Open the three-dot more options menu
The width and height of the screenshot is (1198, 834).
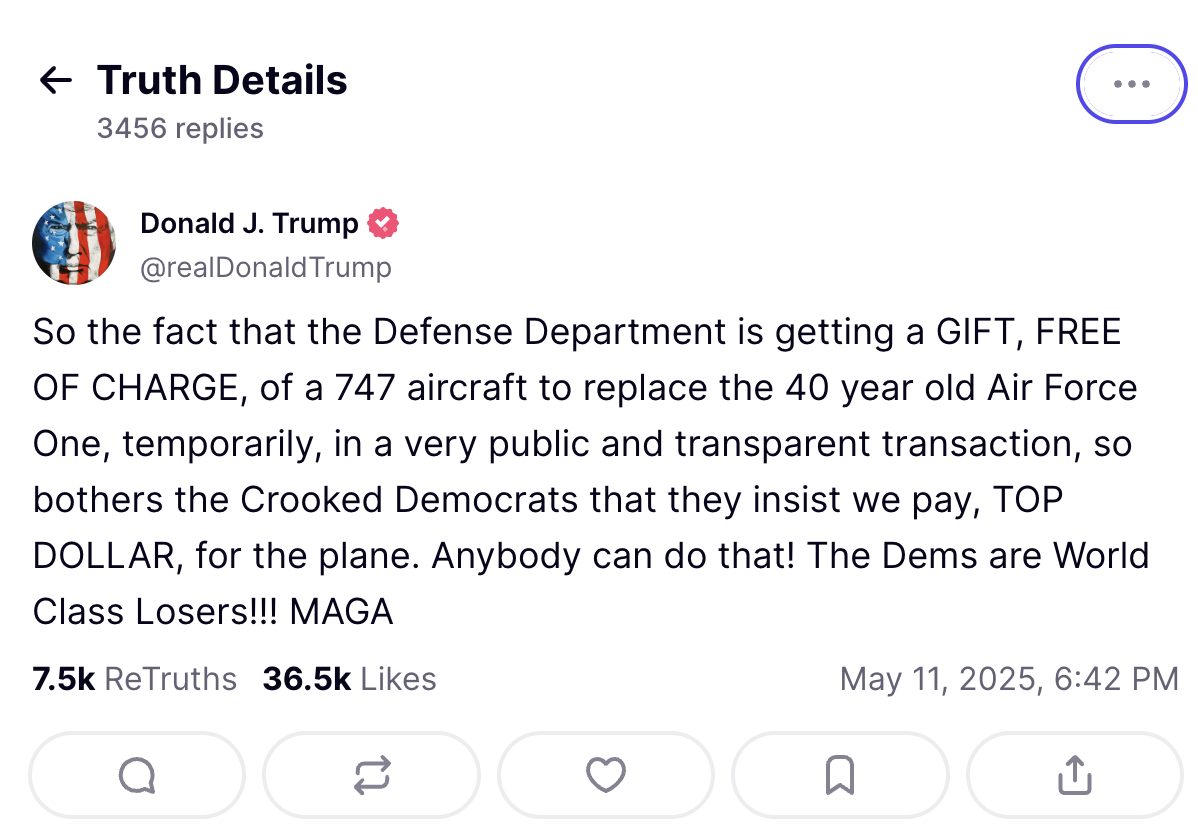click(1132, 84)
